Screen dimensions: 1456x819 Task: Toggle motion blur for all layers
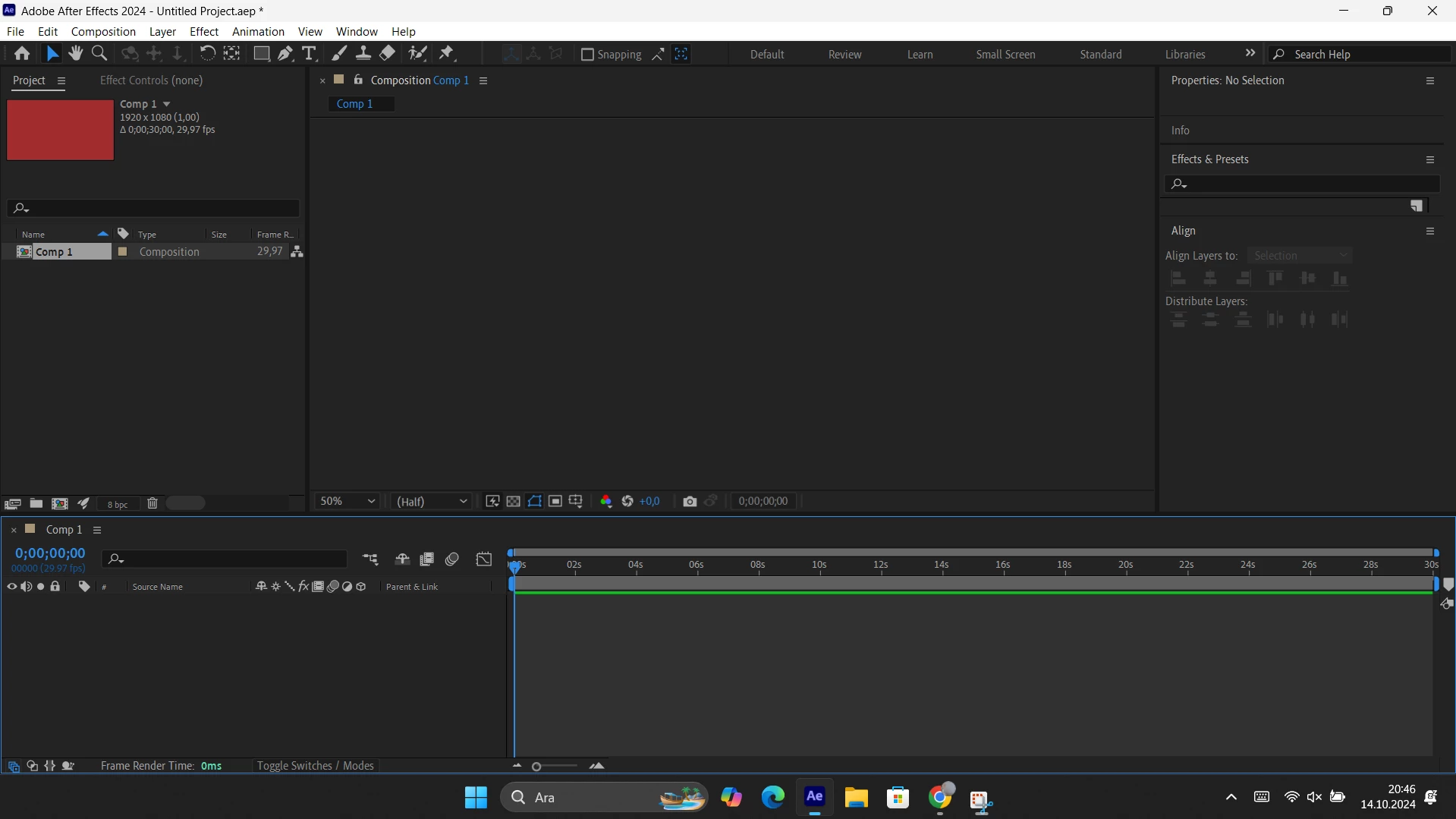click(452, 559)
